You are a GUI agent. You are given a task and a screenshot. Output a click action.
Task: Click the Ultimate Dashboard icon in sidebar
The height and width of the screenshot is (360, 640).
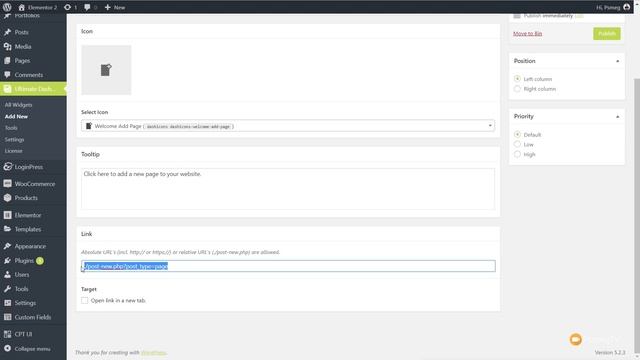pyautogui.click(x=7, y=89)
